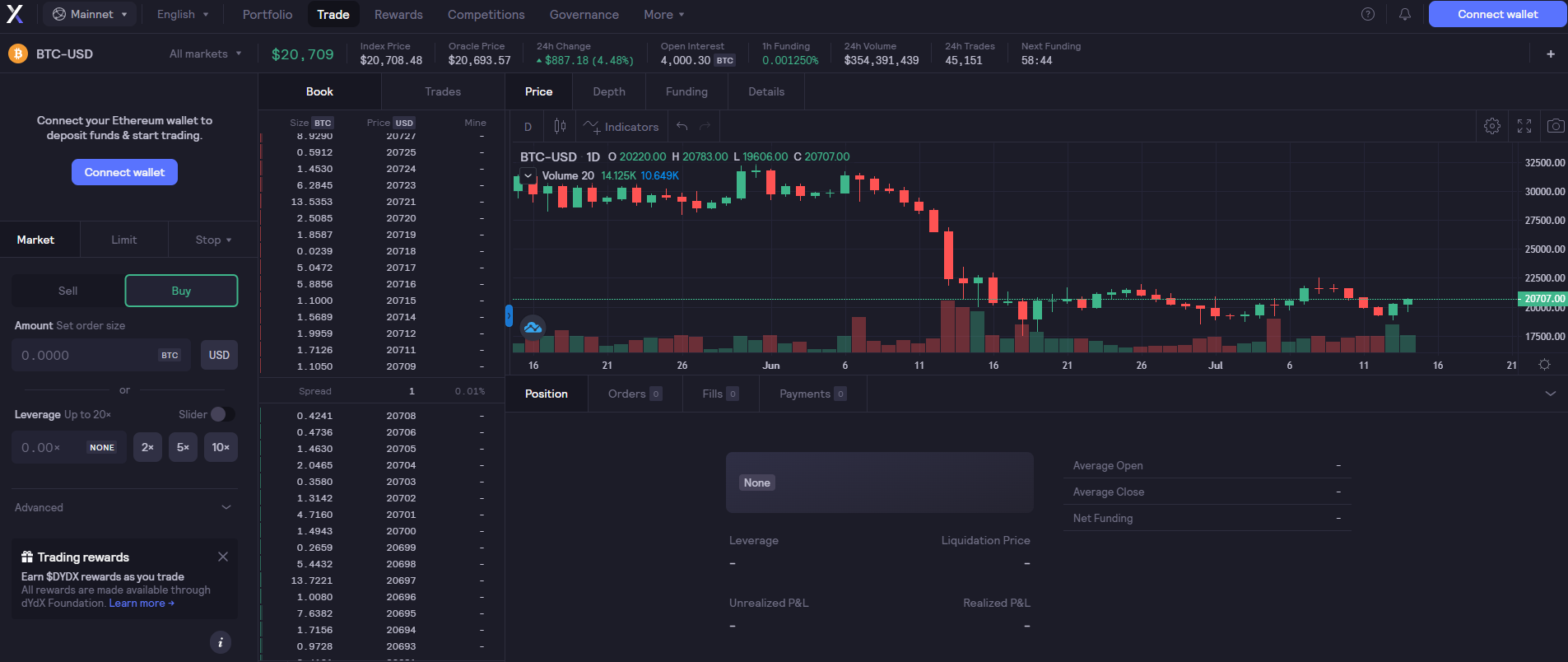Select the Limit order tab
Image resolution: width=1568 pixels, height=662 pixels.
tap(124, 240)
